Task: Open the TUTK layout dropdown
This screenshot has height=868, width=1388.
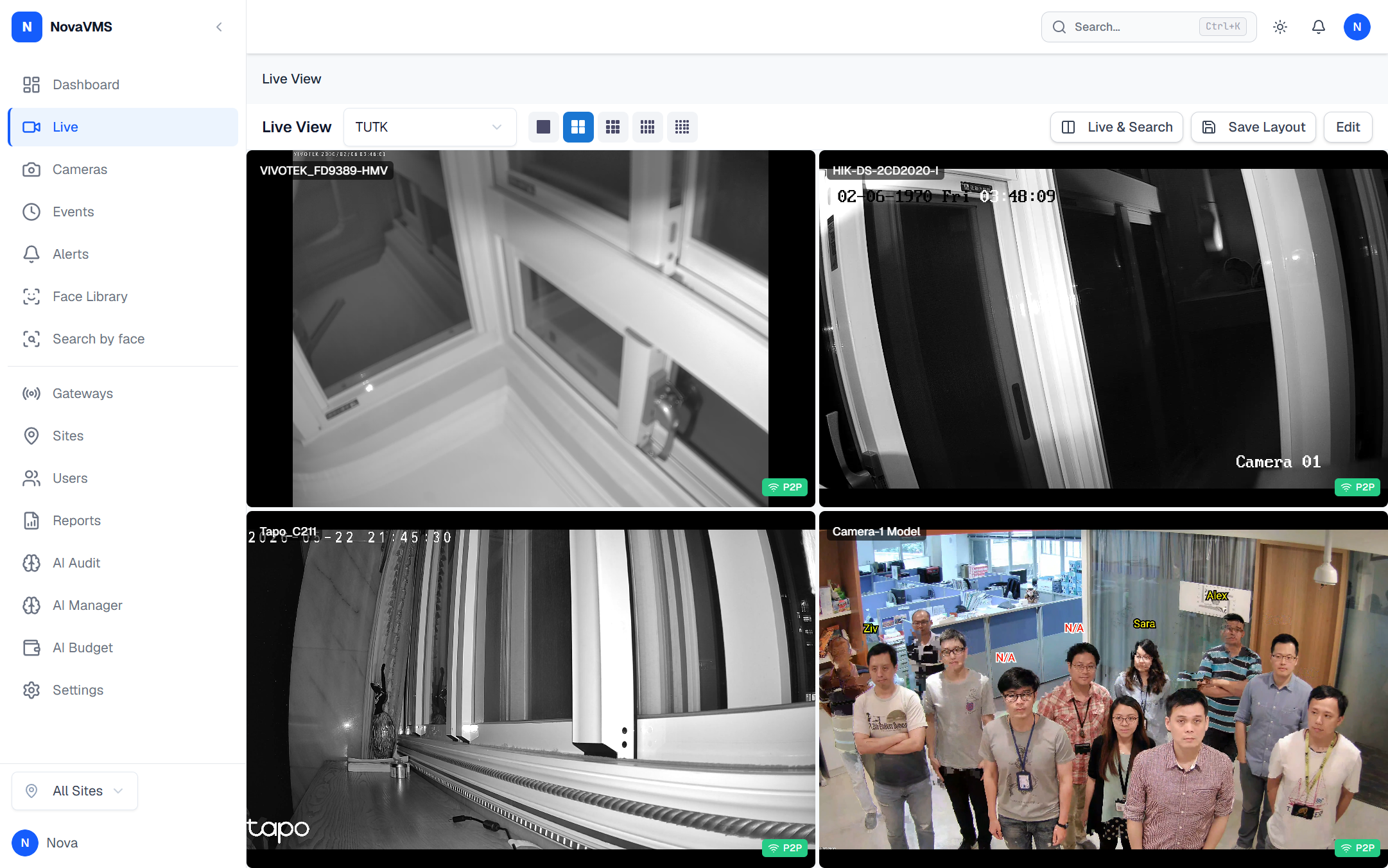Action: [x=429, y=127]
